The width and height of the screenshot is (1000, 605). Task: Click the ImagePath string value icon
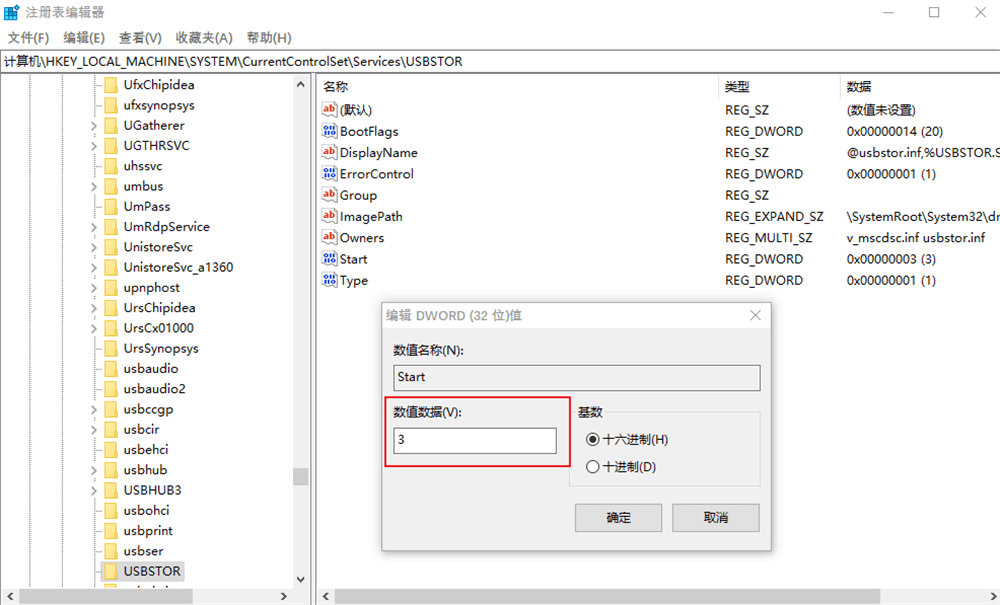[330, 216]
